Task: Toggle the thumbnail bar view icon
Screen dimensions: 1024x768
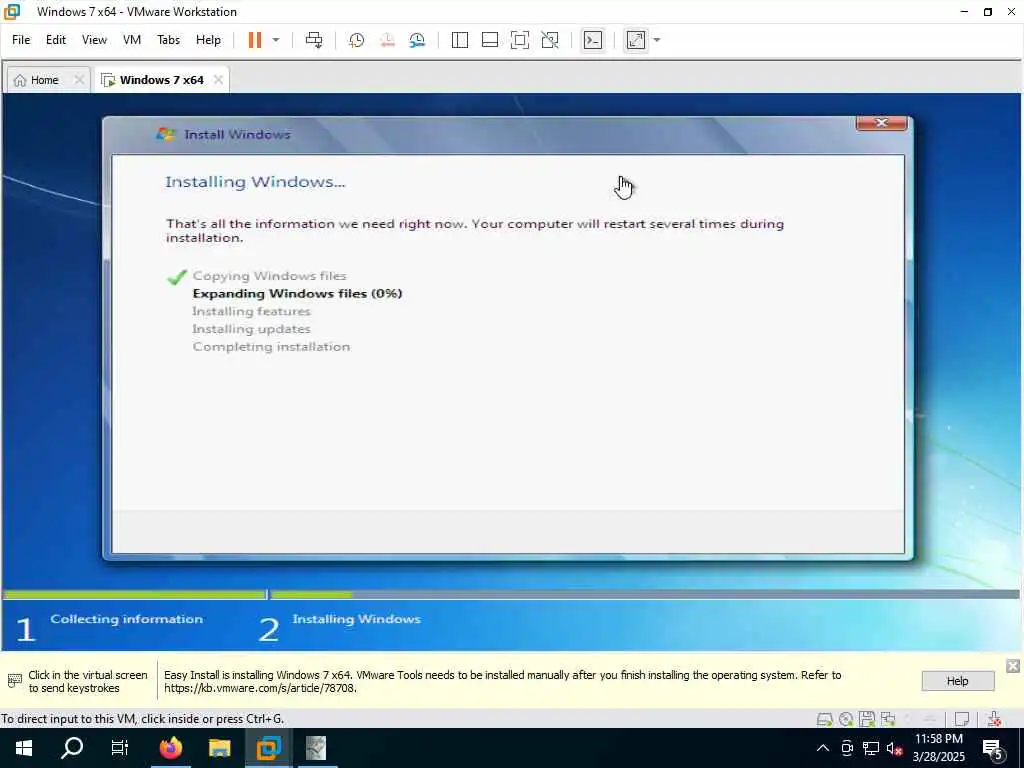Action: 490,40
